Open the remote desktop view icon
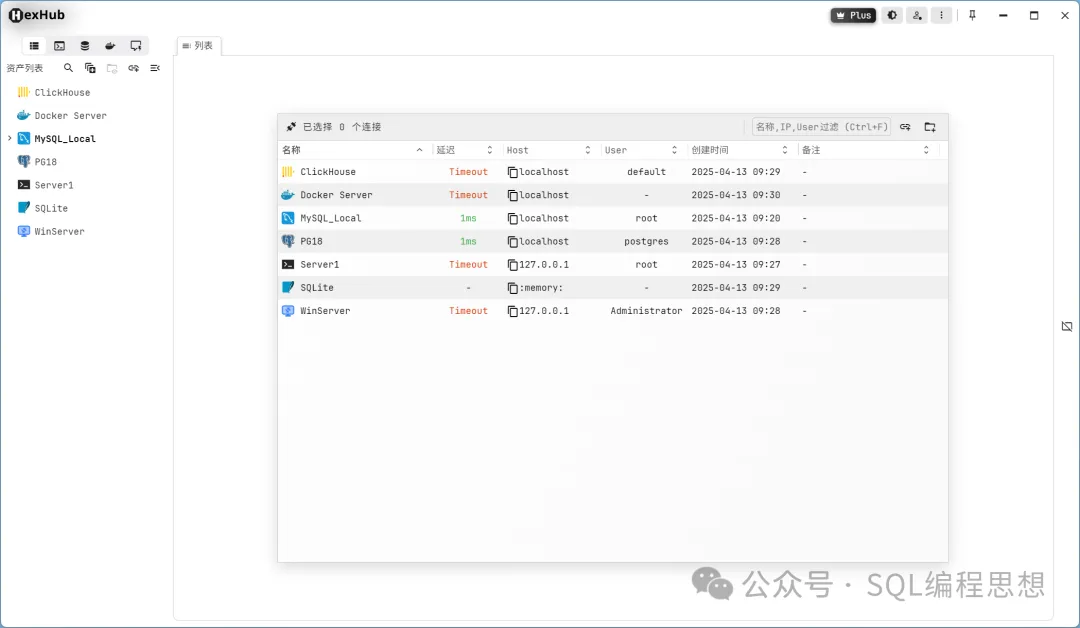Viewport: 1080px width, 628px height. (x=136, y=45)
